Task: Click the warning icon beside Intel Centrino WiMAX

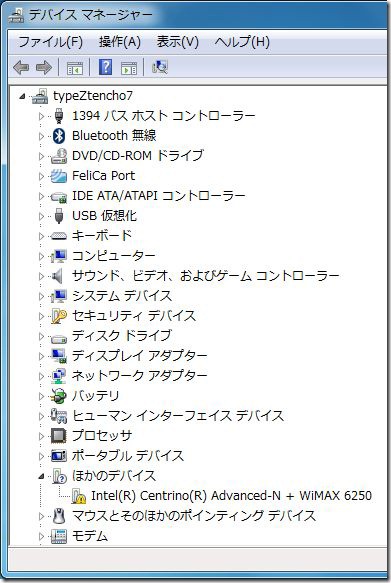Action: 79,496
